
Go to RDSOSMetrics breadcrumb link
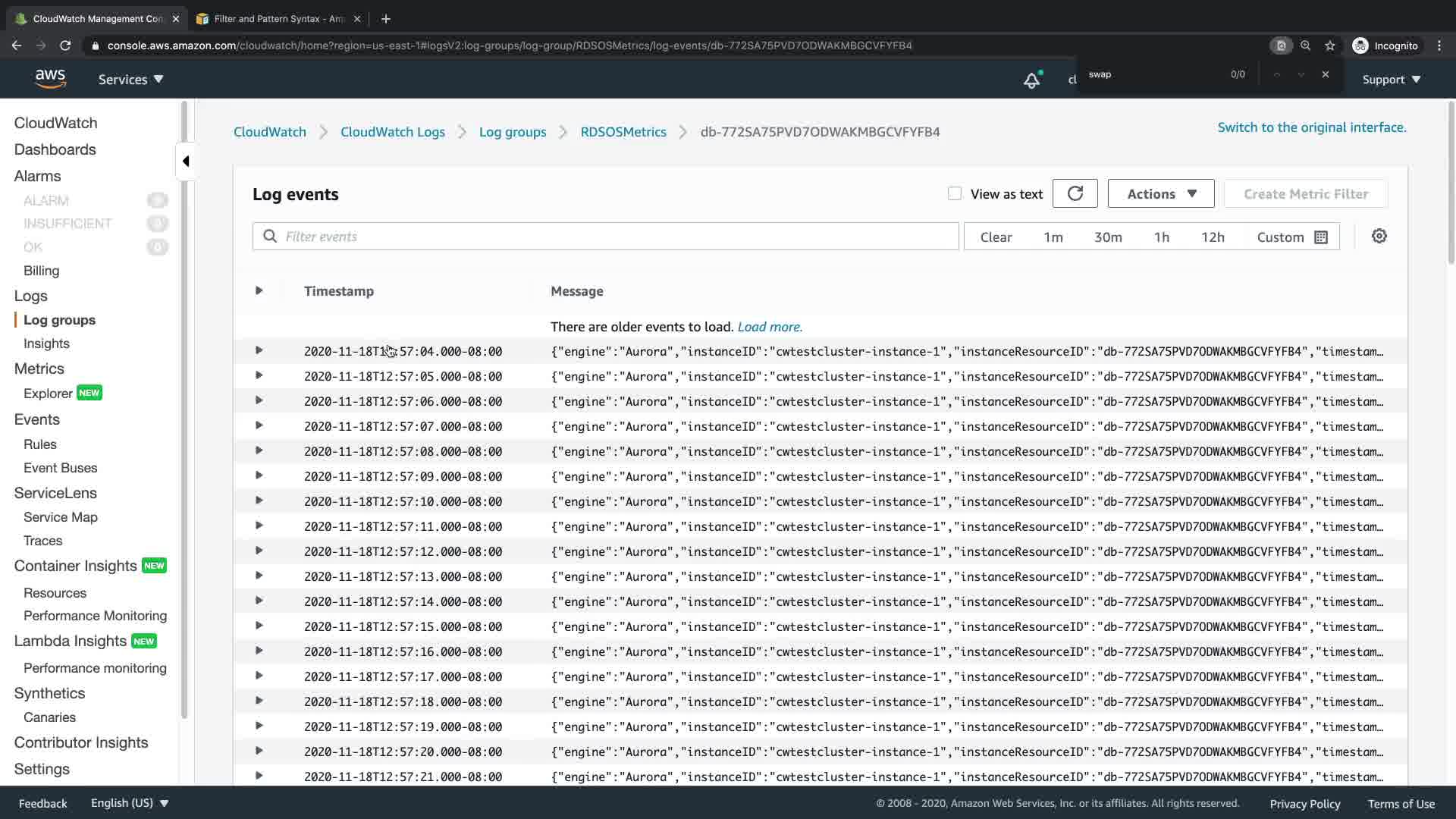[623, 132]
